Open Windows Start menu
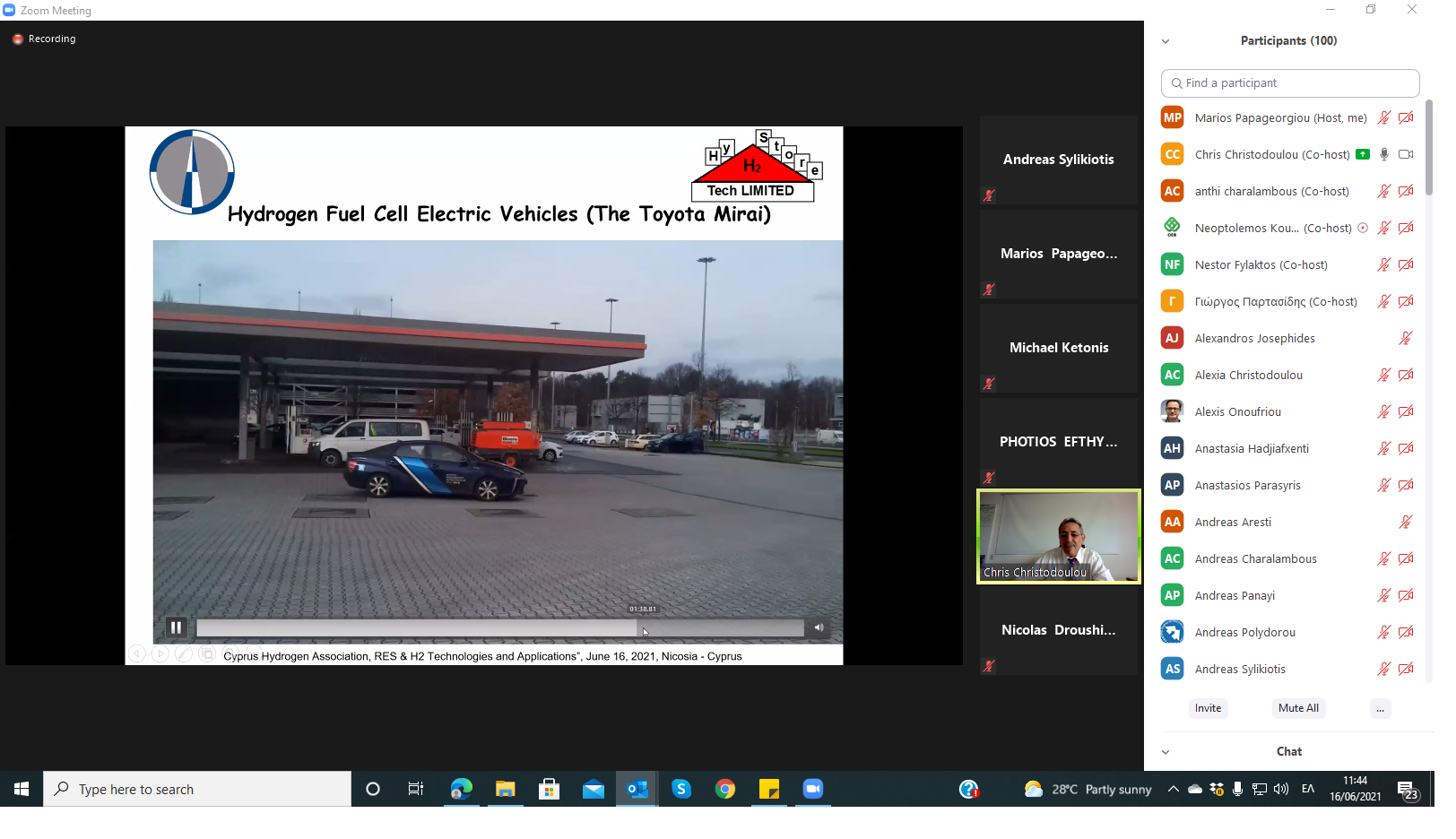1456x839 pixels. tap(22, 789)
